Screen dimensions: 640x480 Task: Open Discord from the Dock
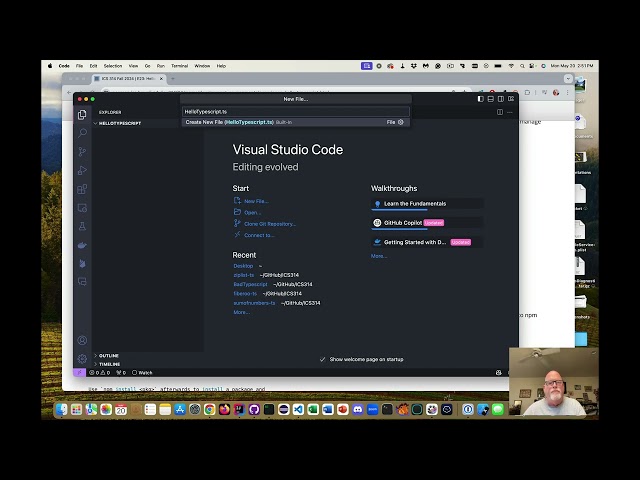pos(358,409)
